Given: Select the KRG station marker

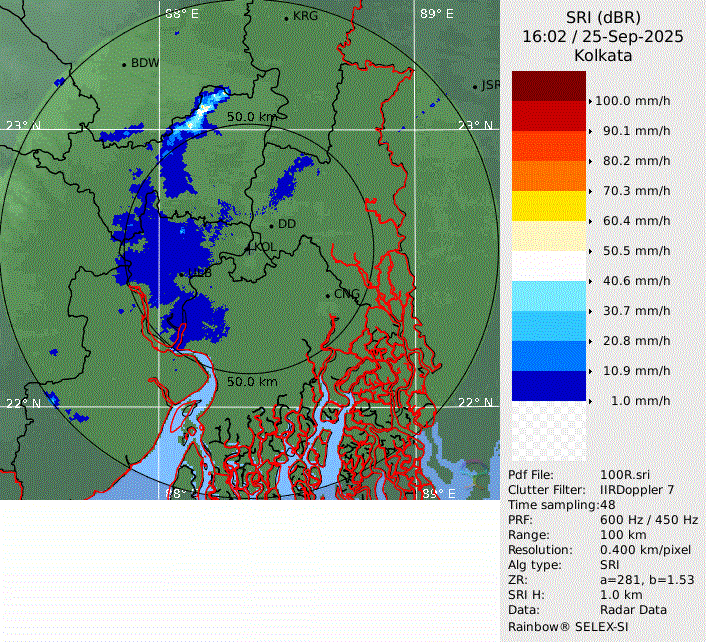Looking at the screenshot, I should [286, 18].
